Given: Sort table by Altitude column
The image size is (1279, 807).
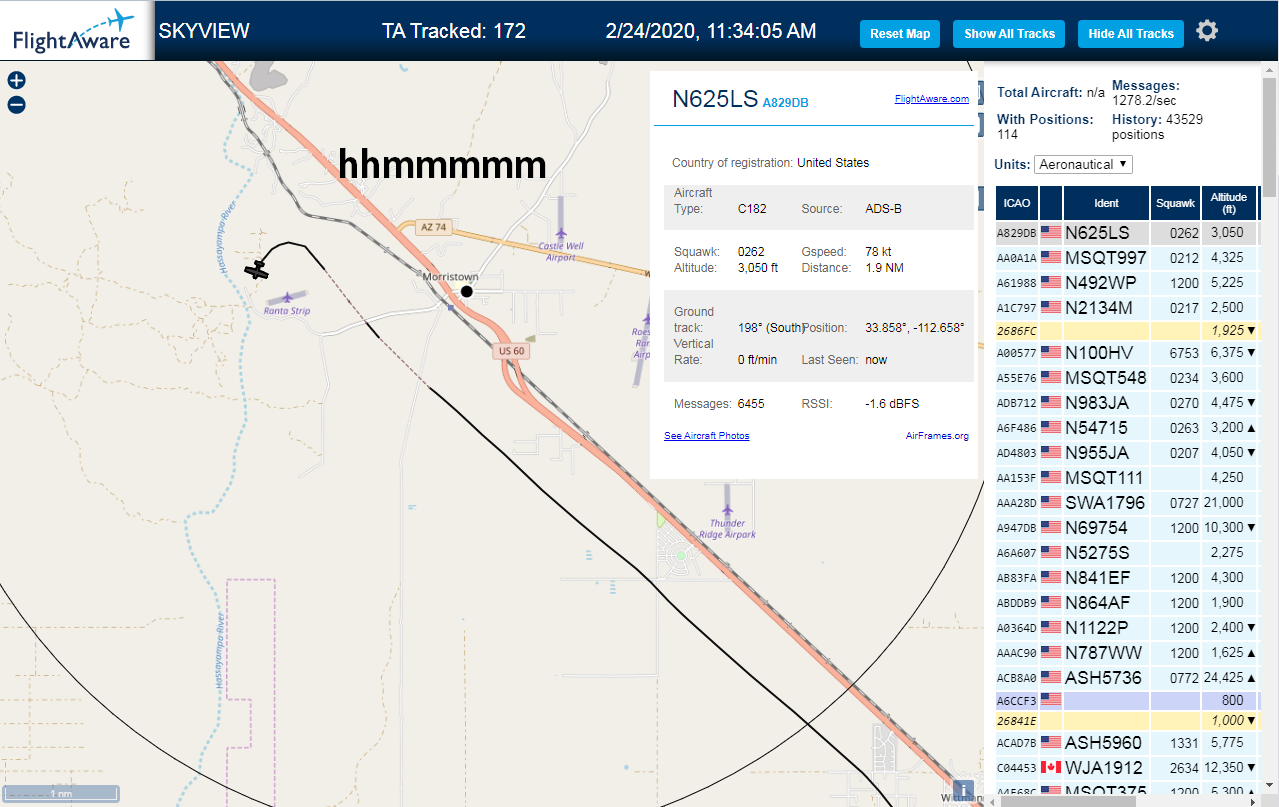Looking at the screenshot, I should pos(1228,203).
